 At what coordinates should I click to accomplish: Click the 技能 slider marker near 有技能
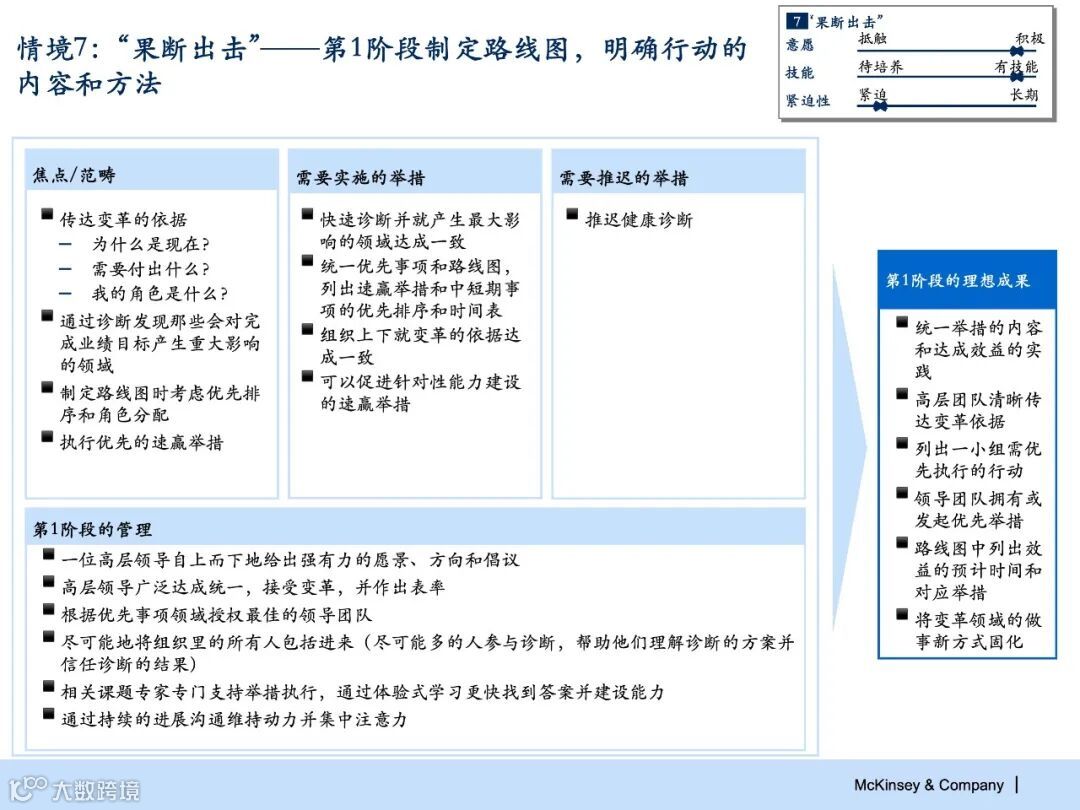1017,76
